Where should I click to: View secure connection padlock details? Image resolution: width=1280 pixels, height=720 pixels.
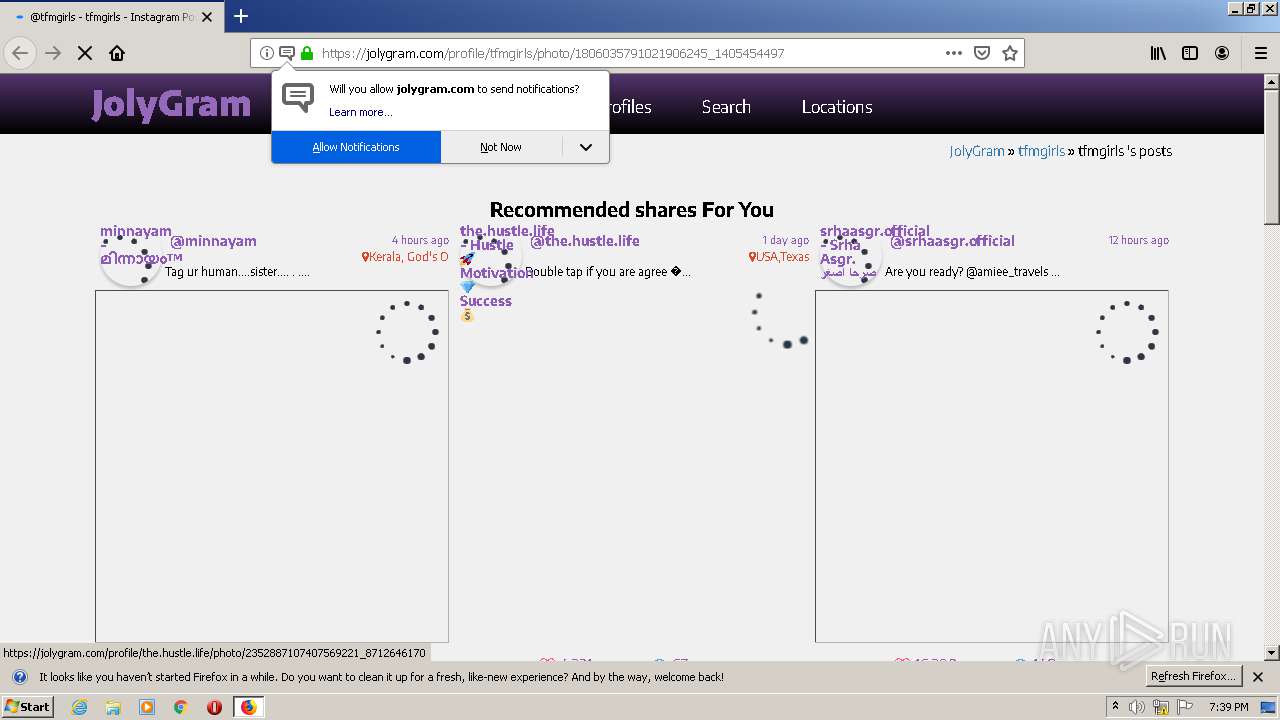(x=307, y=53)
